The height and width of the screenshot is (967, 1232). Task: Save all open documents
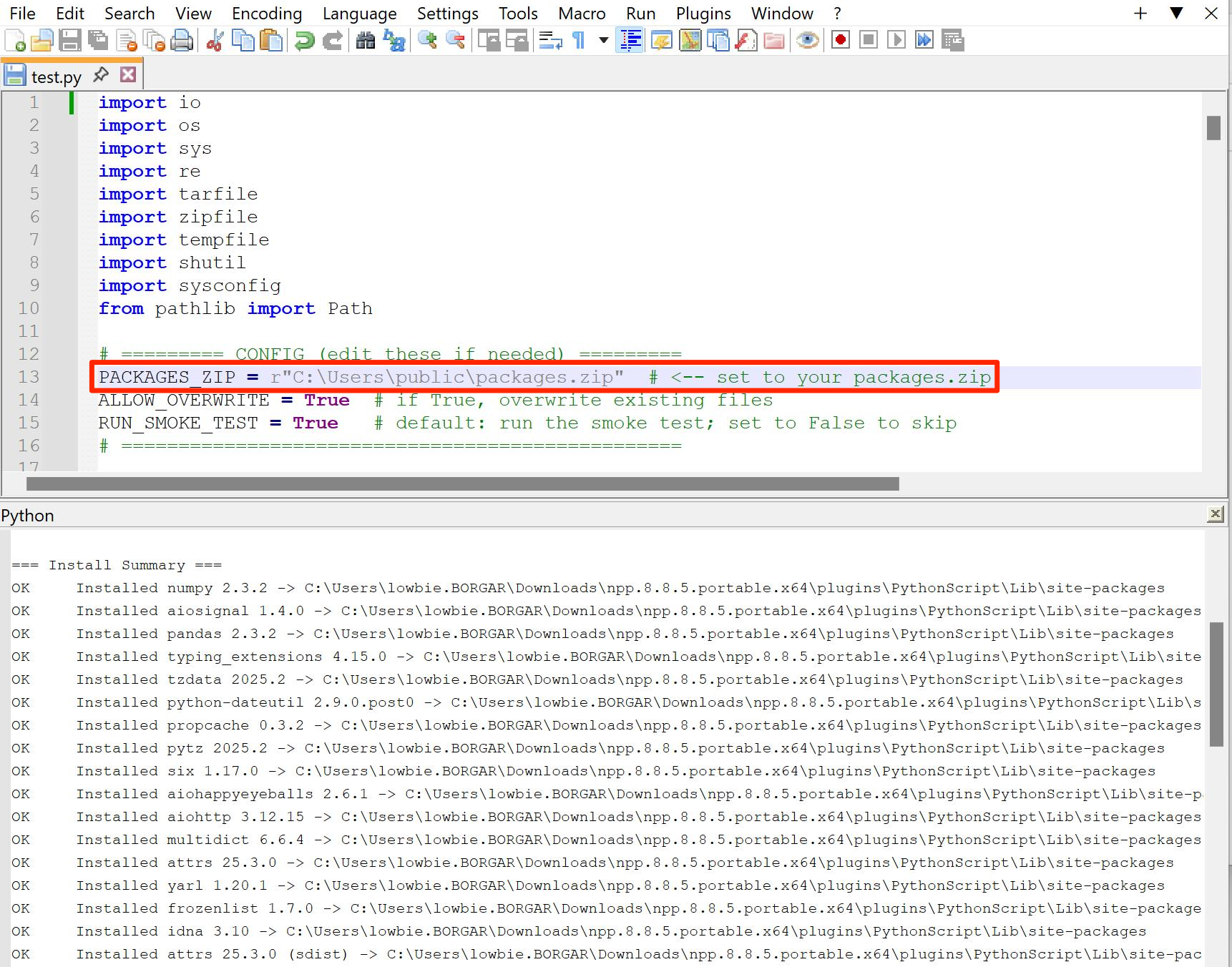coord(97,40)
